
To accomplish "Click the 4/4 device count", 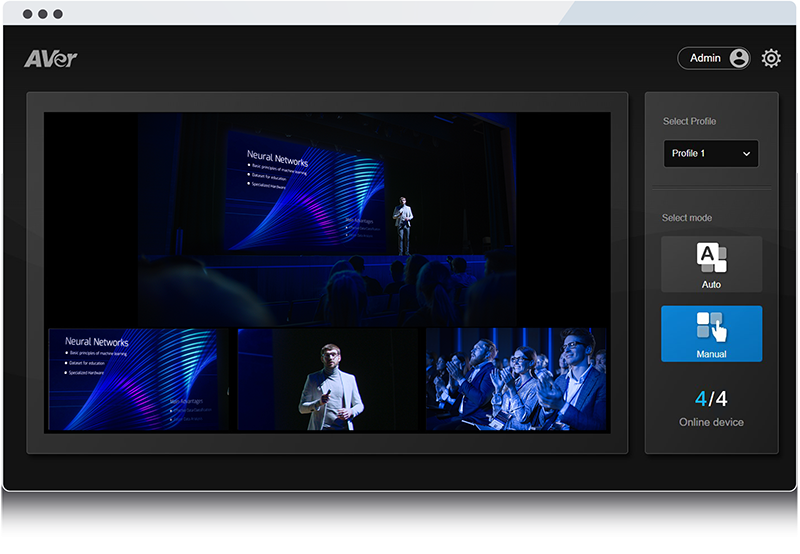I will pyautogui.click(x=711, y=399).
